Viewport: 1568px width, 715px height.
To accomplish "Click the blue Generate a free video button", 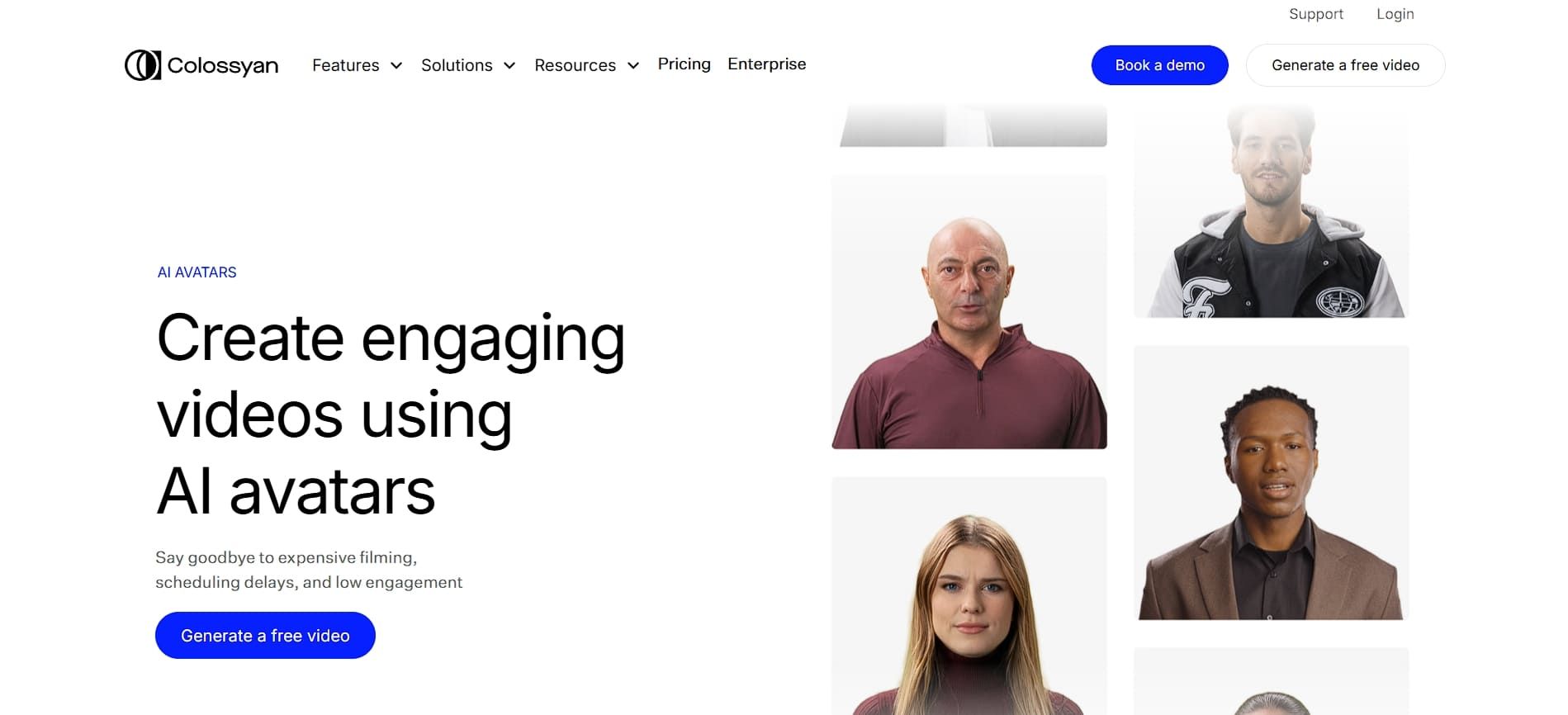I will point(265,635).
